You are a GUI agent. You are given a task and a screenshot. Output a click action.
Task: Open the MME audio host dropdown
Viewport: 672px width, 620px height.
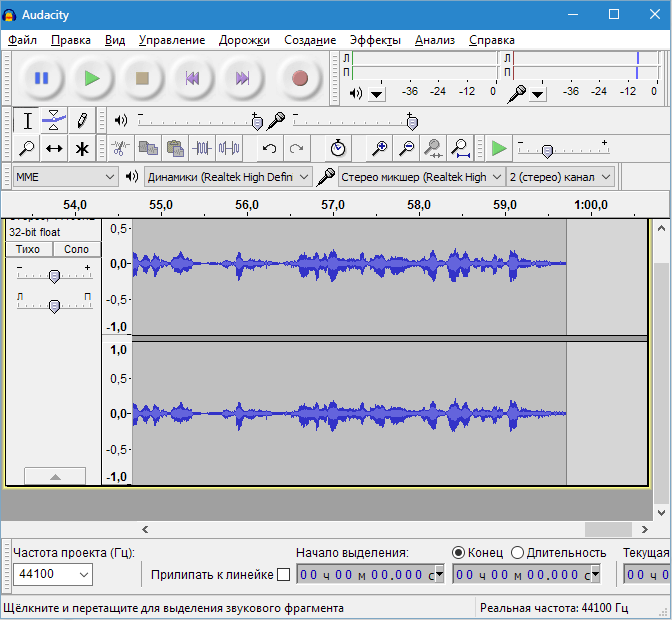click(65, 177)
